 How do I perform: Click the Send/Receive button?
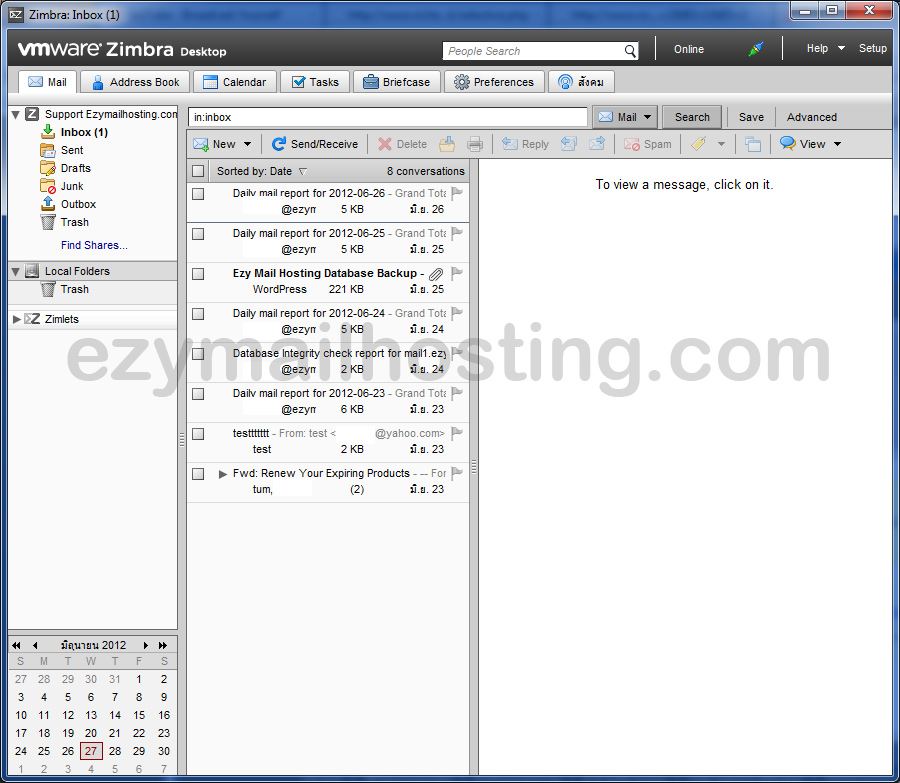point(315,144)
